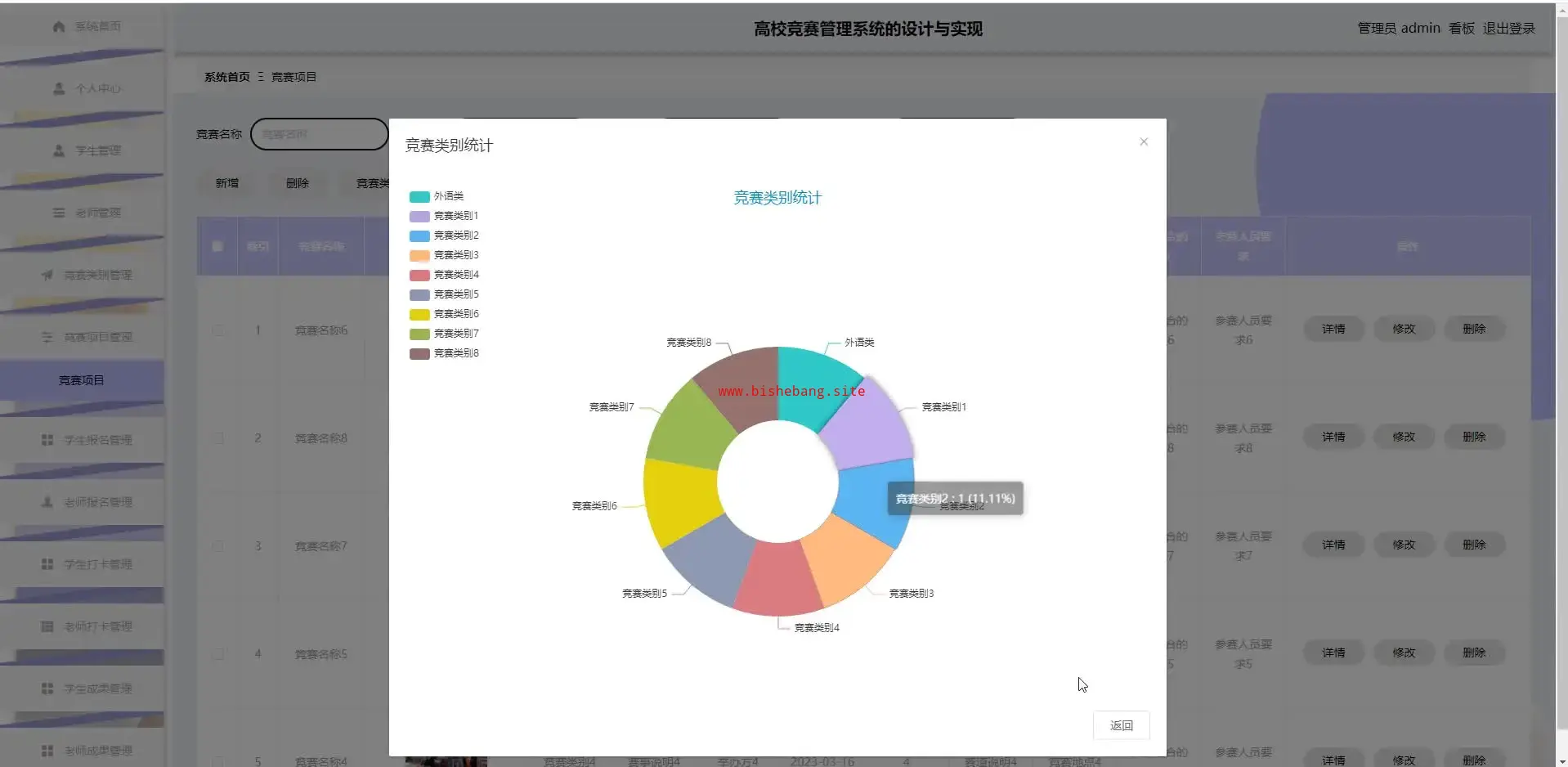Close the 竞赛类别统计 dialog with the X
Viewport: 1568px width, 767px height.
click(x=1144, y=141)
